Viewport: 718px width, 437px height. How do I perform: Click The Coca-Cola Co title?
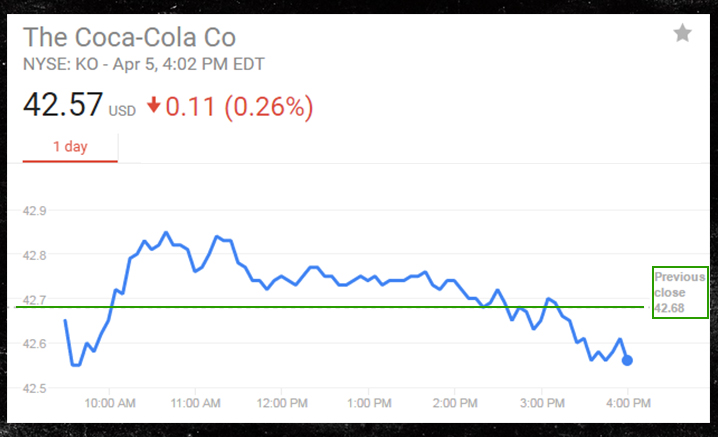click(x=130, y=38)
